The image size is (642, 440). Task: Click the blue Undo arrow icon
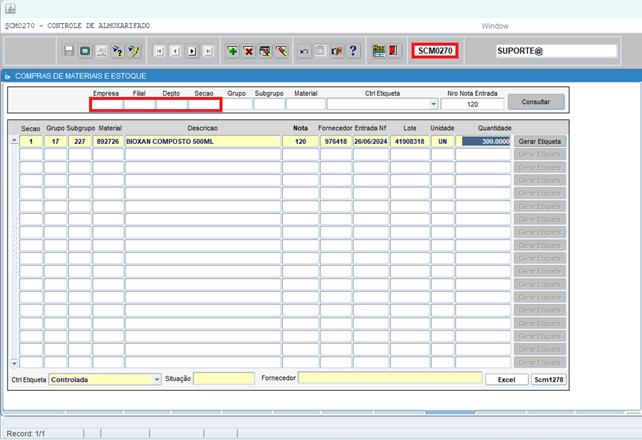(x=304, y=51)
